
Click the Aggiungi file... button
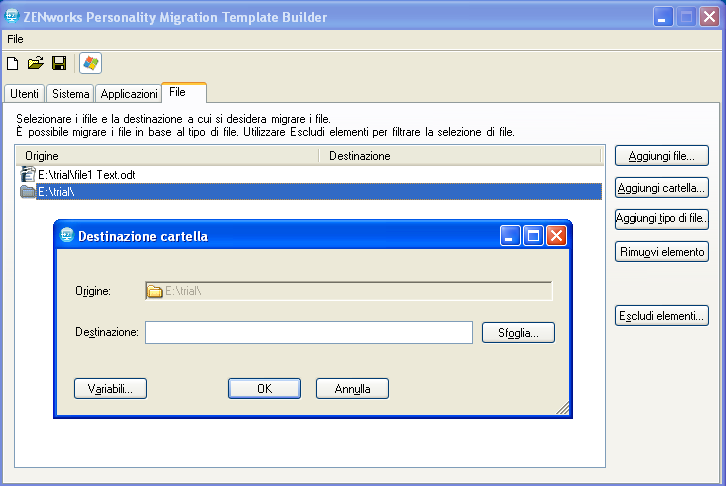tap(662, 156)
